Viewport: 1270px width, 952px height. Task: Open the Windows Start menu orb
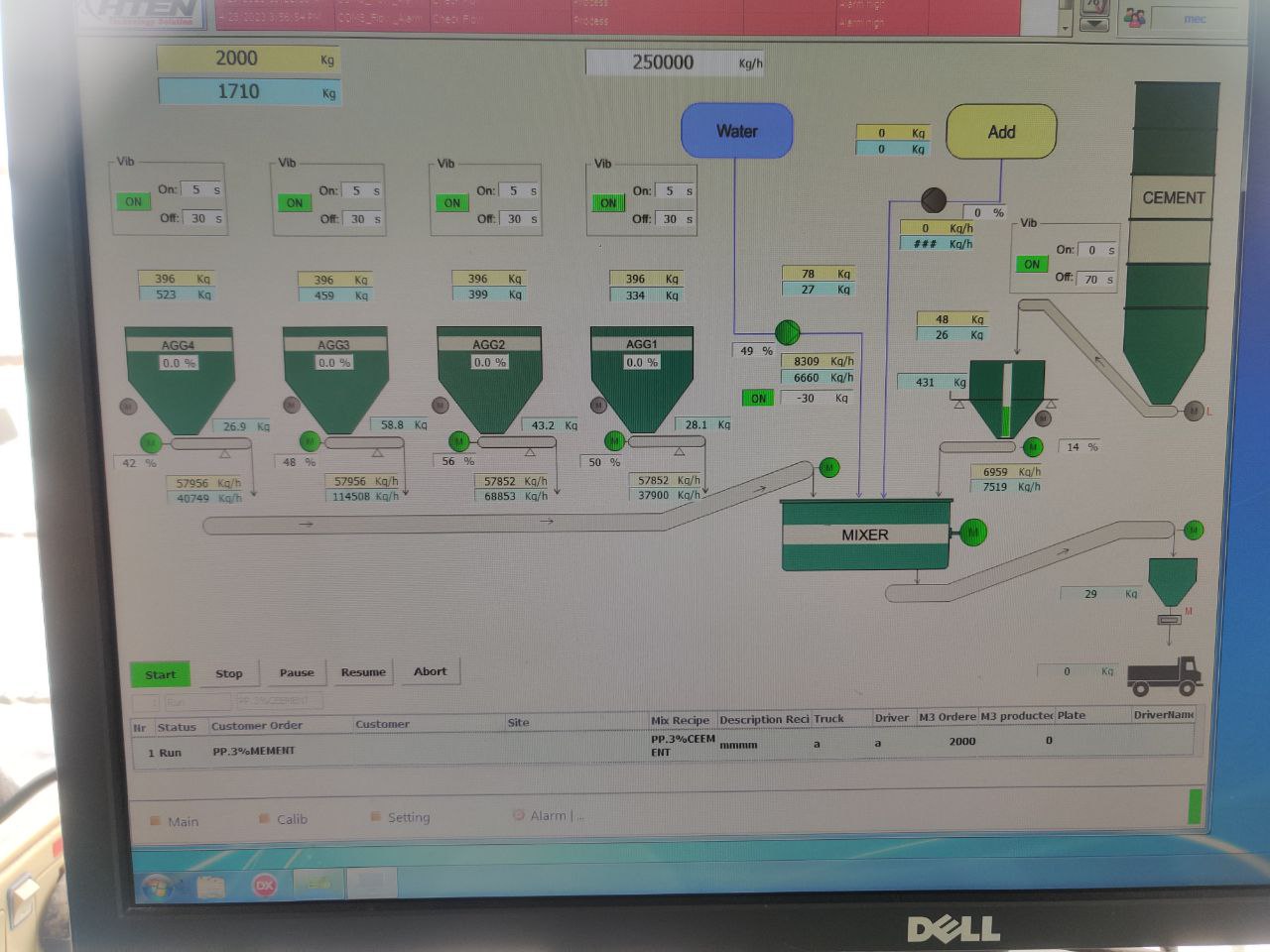pyautogui.click(x=157, y=886)
